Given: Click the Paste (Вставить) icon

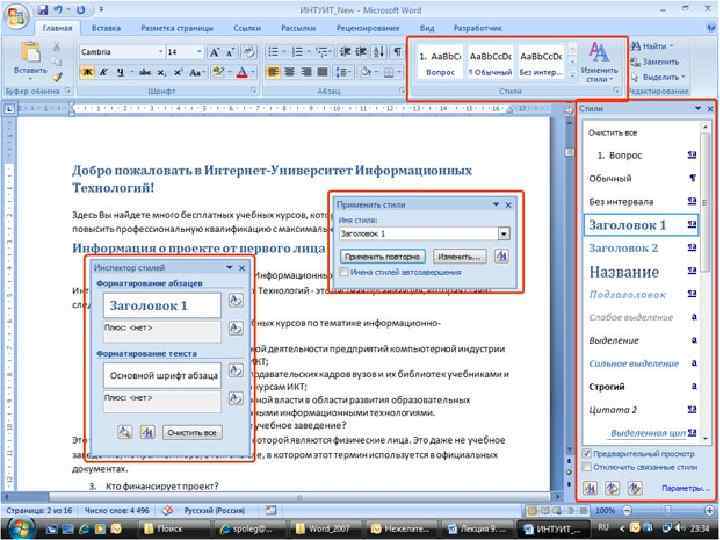Looking at the screenshot, I should click(30, 53).
